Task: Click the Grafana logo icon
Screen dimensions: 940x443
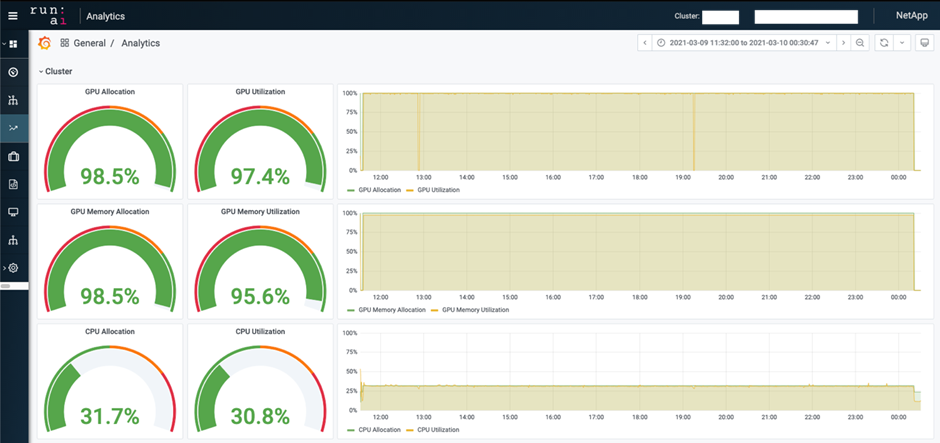Action: [44, 43]
